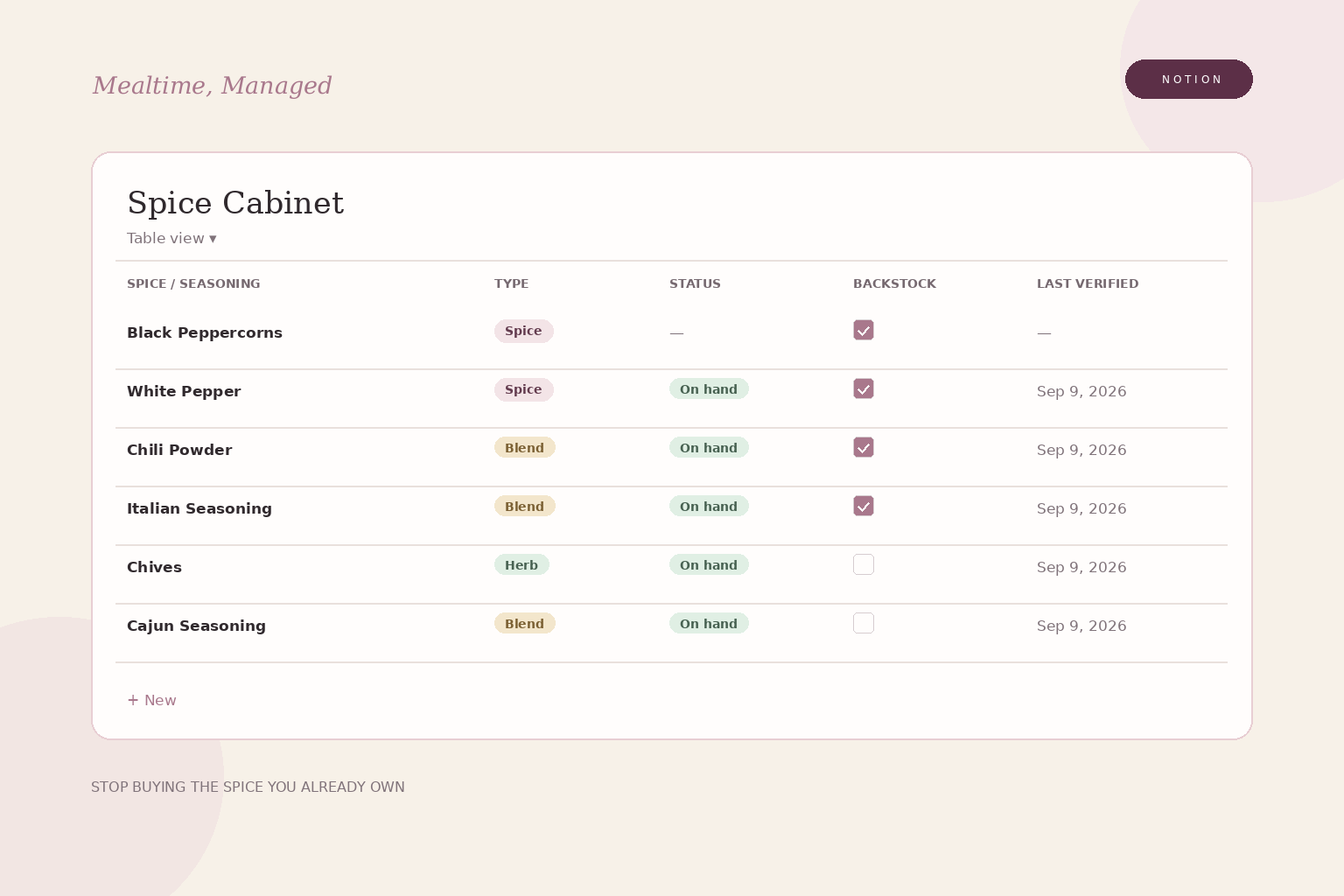Click the On hand status for White Pepper

tap(709, 389)
